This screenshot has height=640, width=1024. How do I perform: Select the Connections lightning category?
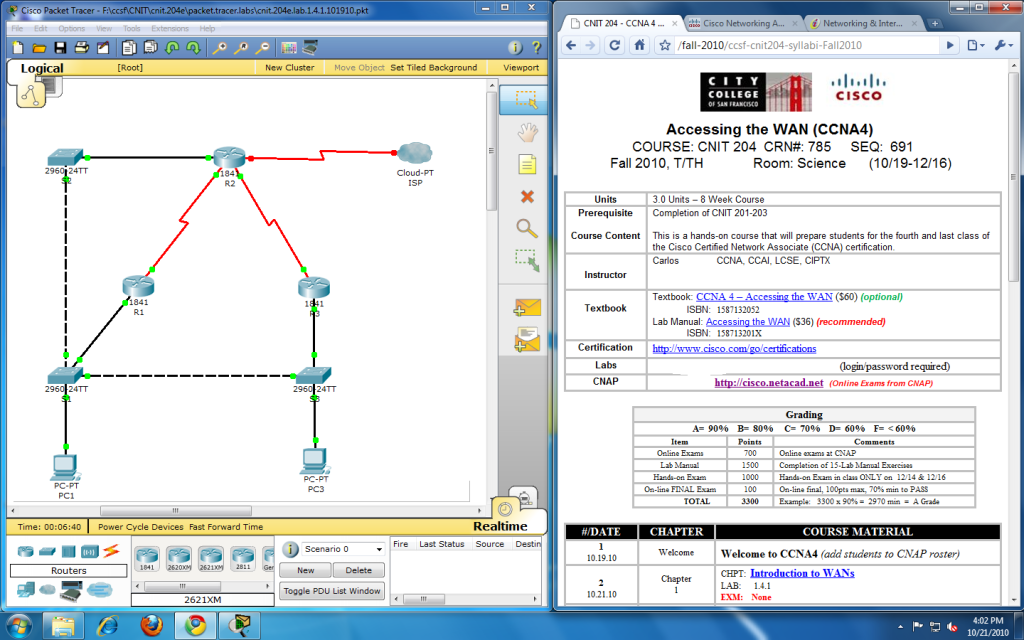pyautogui.click(x=112, y=551)
